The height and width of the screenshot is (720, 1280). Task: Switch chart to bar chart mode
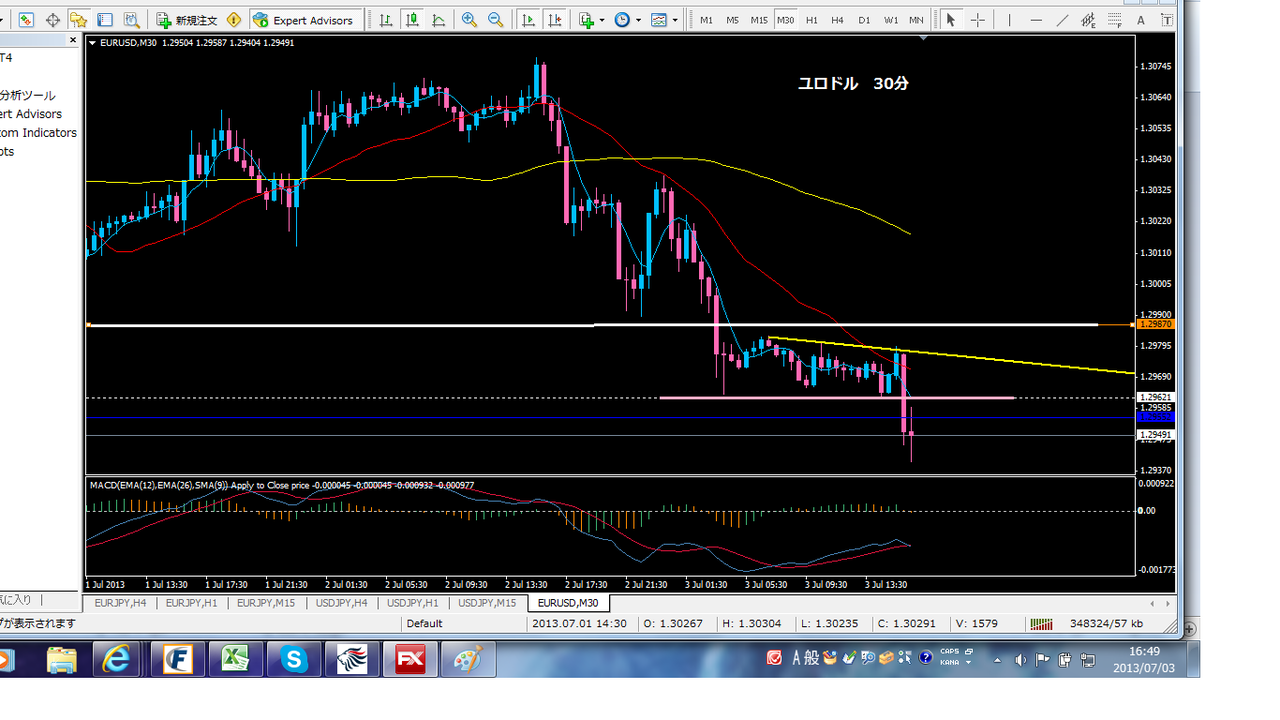click(x=386, y=20)
